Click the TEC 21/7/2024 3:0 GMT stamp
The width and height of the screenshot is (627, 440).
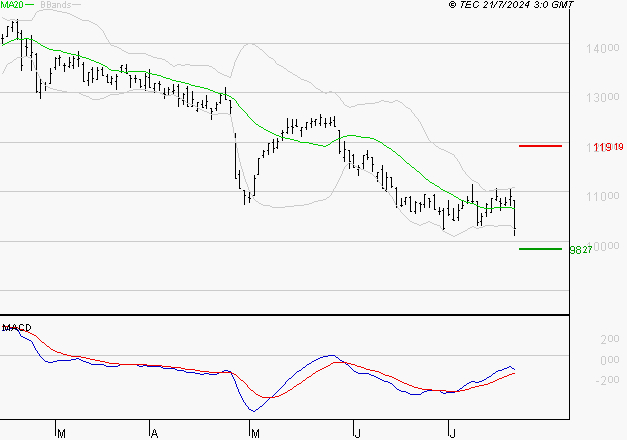[511, 5]
